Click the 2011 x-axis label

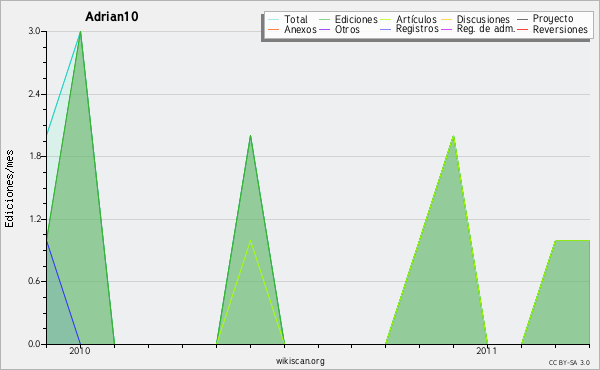click(x=486, y=350)
